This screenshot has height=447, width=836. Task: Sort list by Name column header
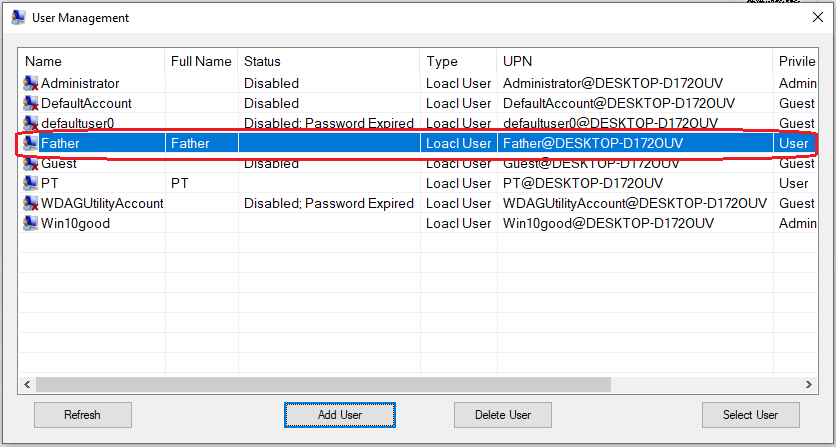[x=92, y=61]
